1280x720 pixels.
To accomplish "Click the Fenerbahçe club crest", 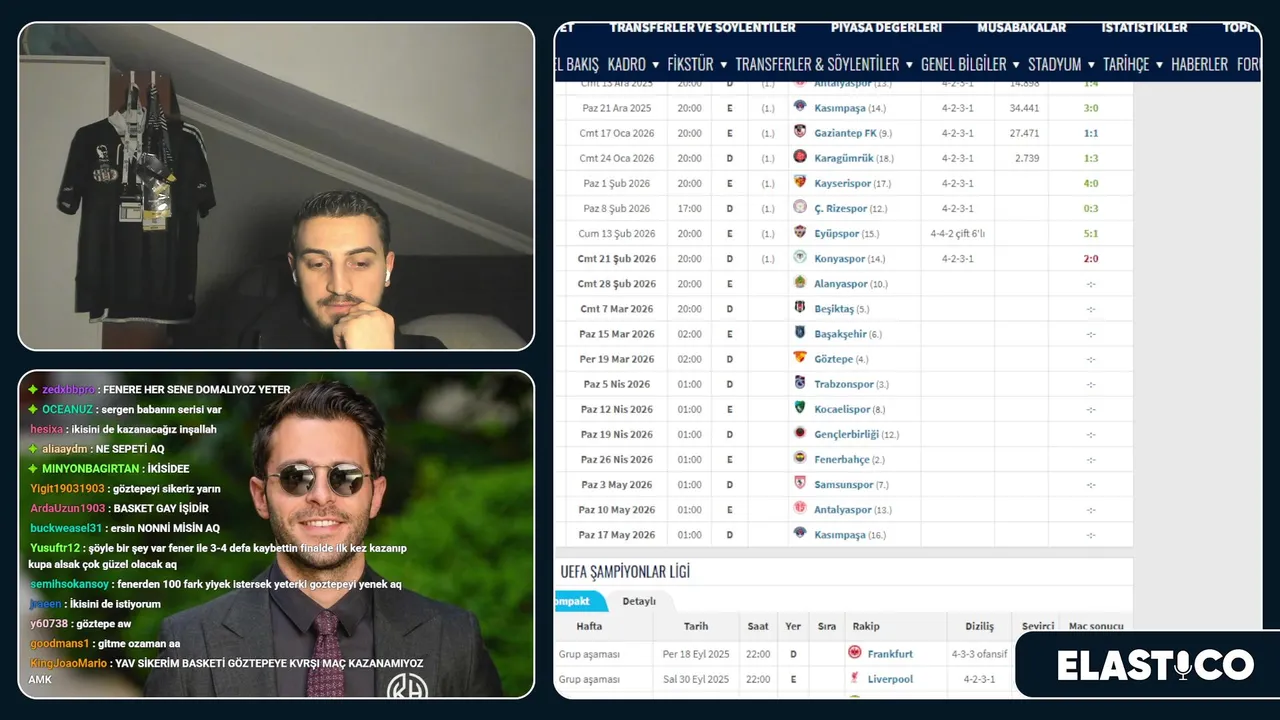I will pyautogui.click(x=800, y=458).
